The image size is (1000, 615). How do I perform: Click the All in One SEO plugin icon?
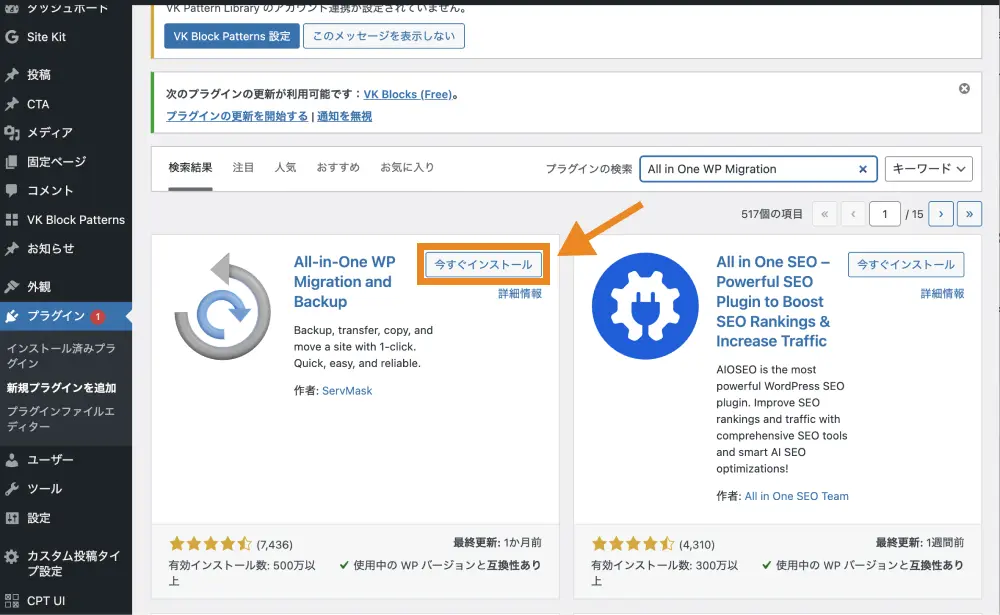point(645,306)
